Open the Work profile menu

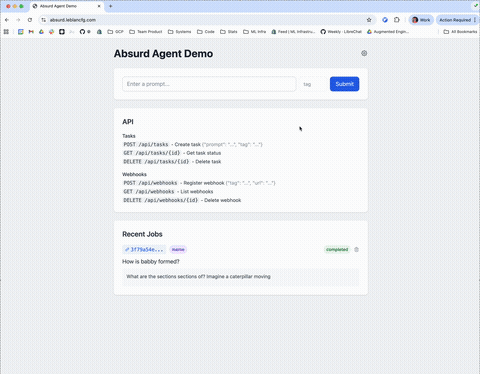[421, 20]
